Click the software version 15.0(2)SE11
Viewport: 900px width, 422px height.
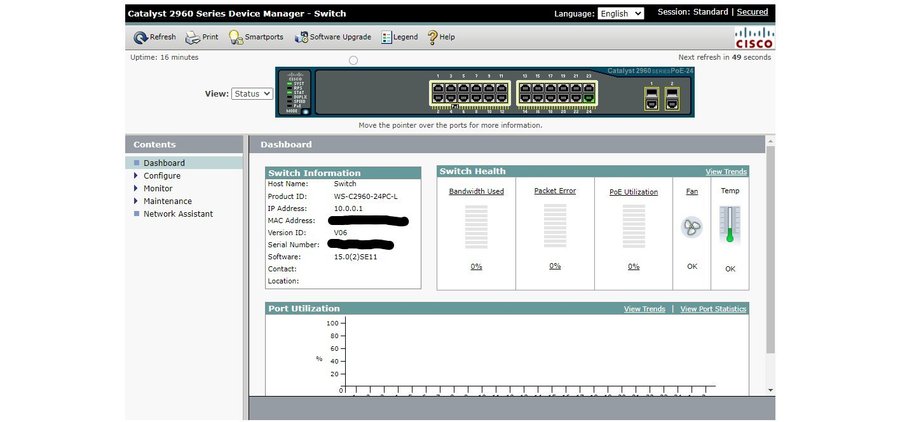[355, 257]
